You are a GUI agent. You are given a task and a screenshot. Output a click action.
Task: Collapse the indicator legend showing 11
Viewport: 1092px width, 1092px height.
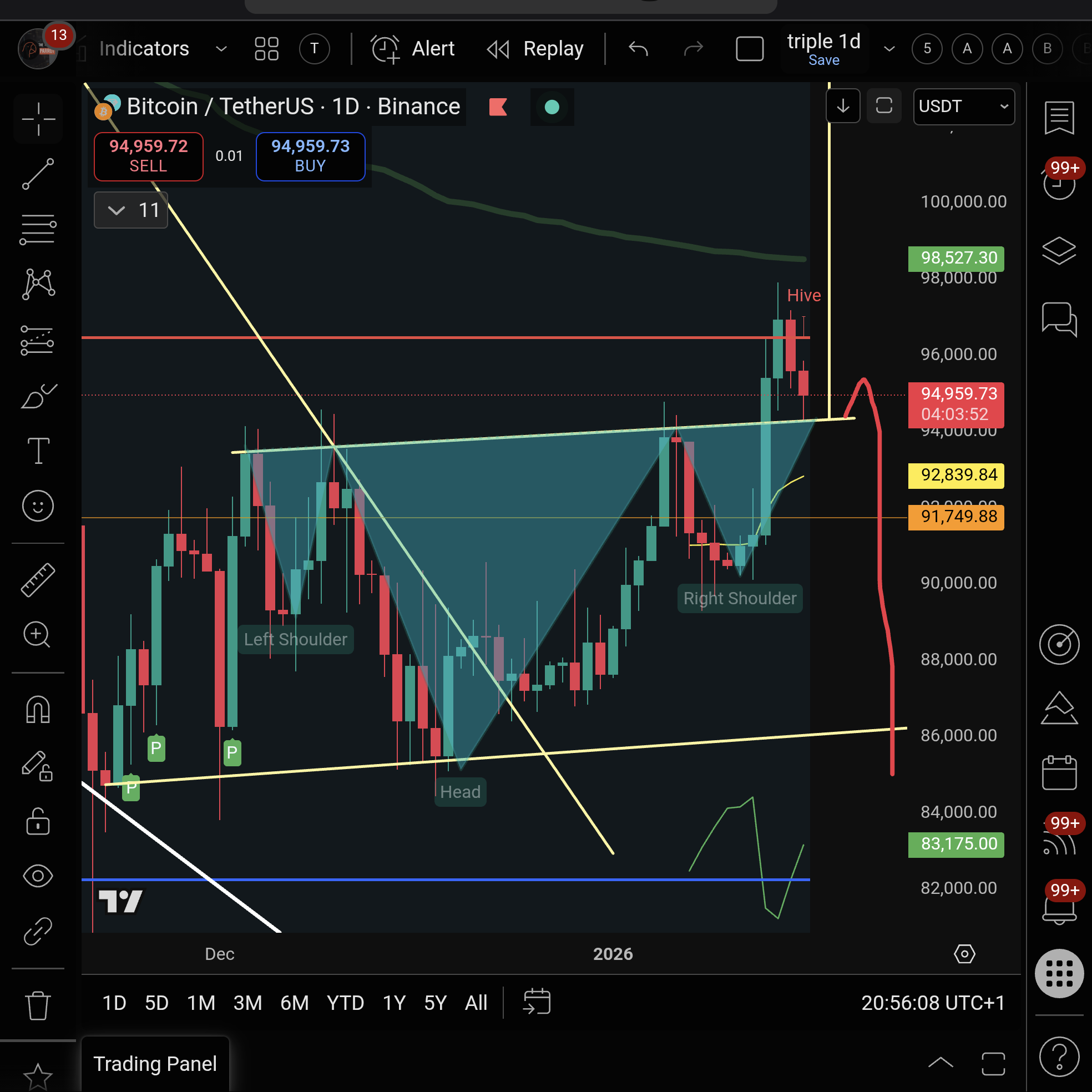tap(130, 210)
